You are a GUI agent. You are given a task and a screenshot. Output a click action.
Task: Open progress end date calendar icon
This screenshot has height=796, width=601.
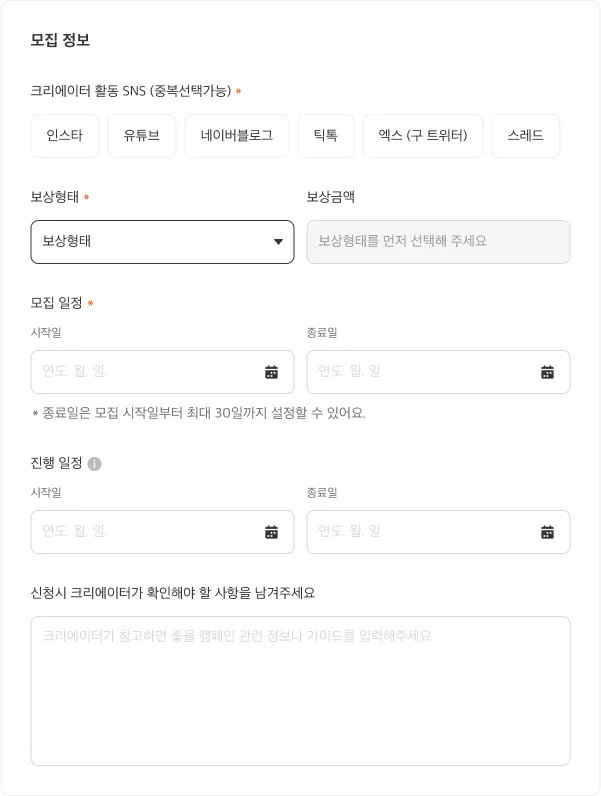pyautogui.click(x=547, y=532)
